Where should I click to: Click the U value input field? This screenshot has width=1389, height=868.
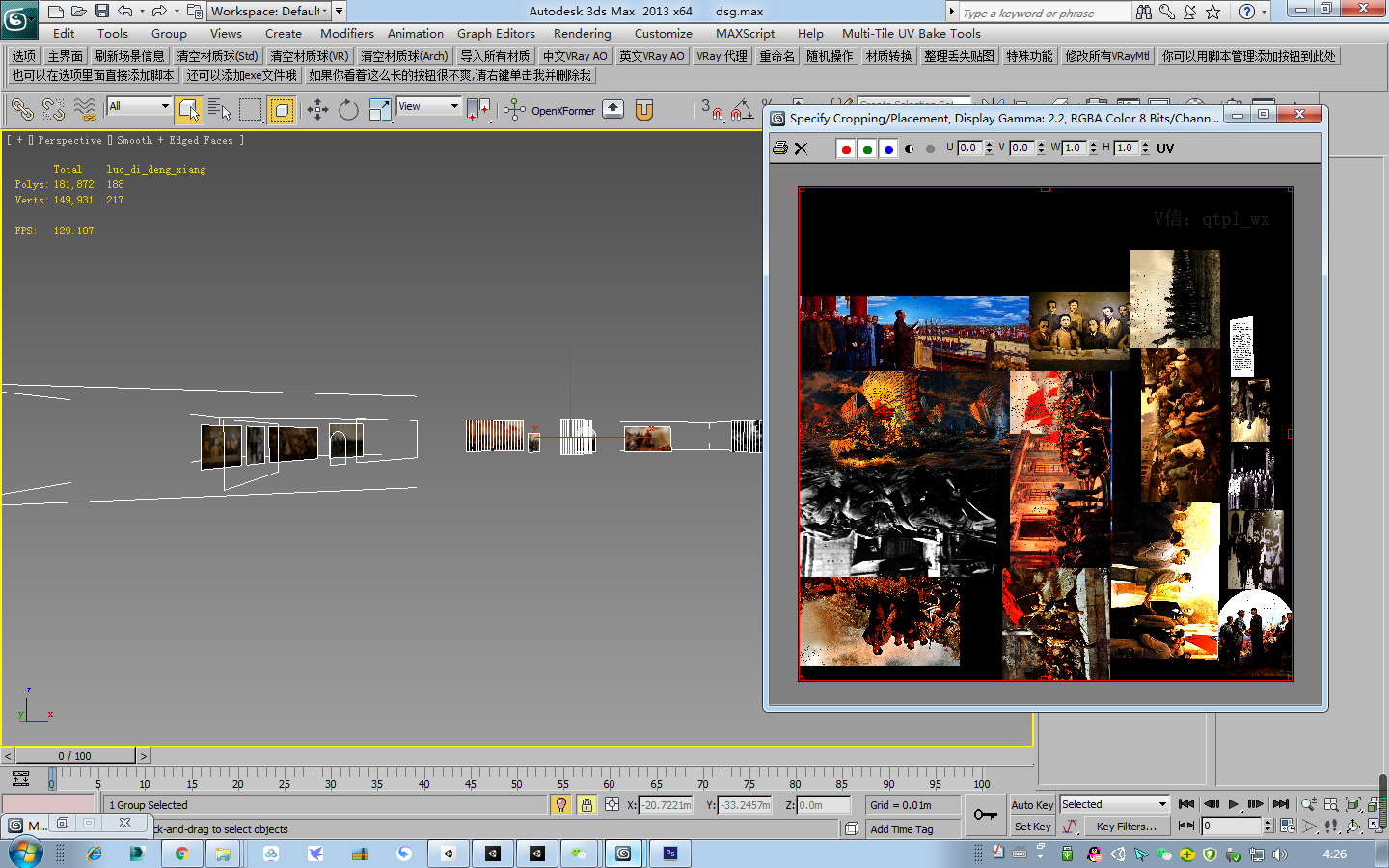tap(969, 148)
